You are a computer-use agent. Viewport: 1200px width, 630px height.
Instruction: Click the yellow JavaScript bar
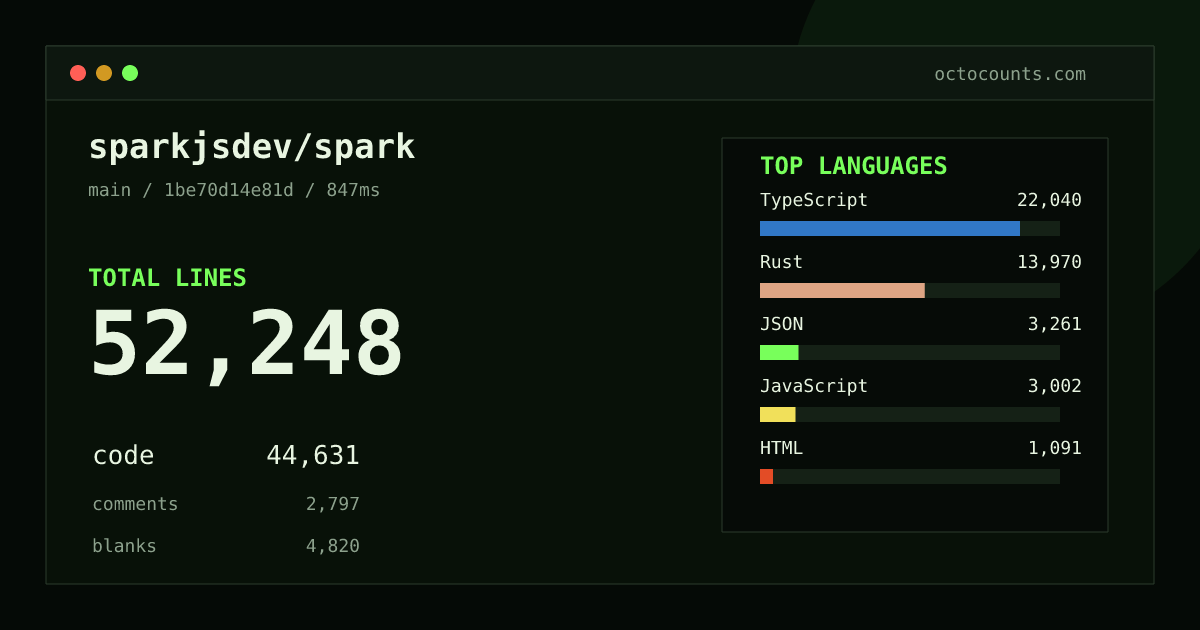click(778, 414)
